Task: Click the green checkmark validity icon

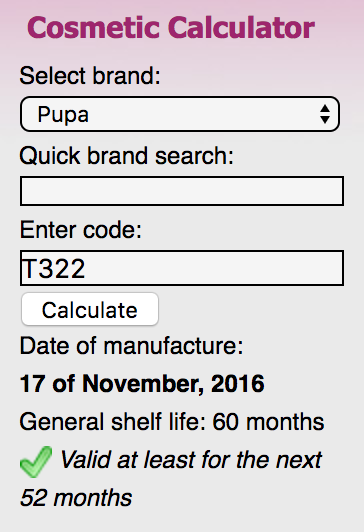Action: [x=36, y=461]
